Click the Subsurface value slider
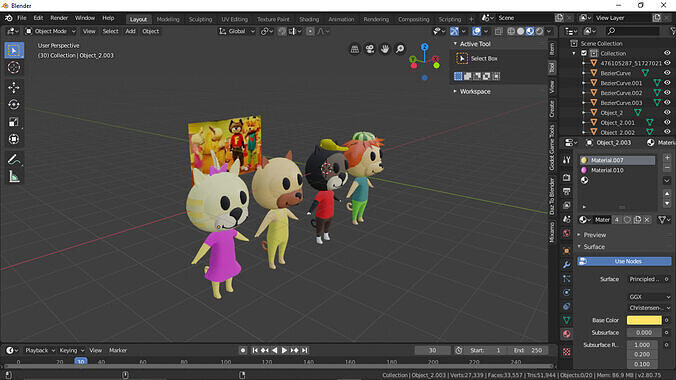Viewport: 676px width, 380px height. click(x=644, y=333)
